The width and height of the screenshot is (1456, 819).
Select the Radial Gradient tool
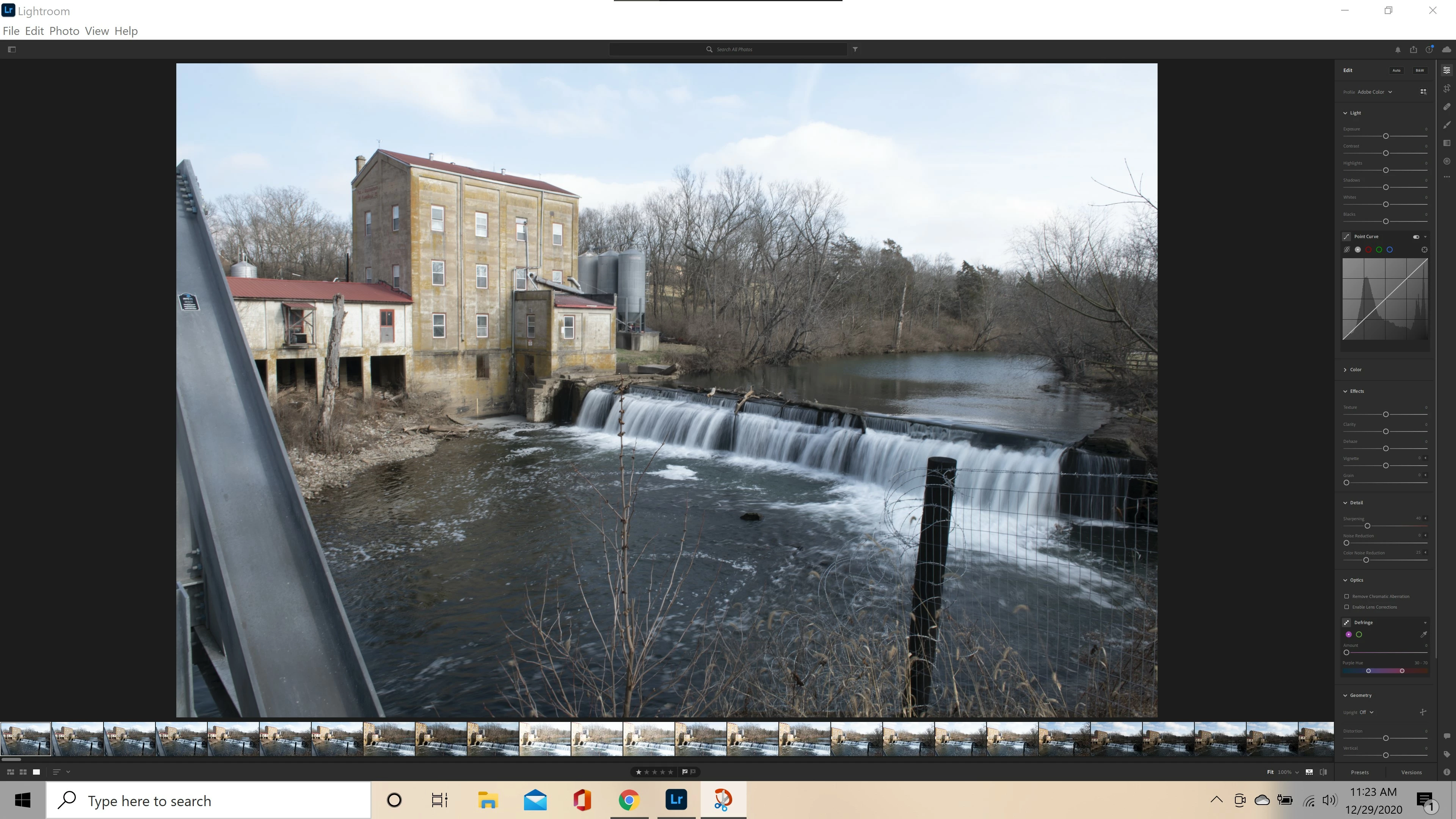[x=1447, y=161]
